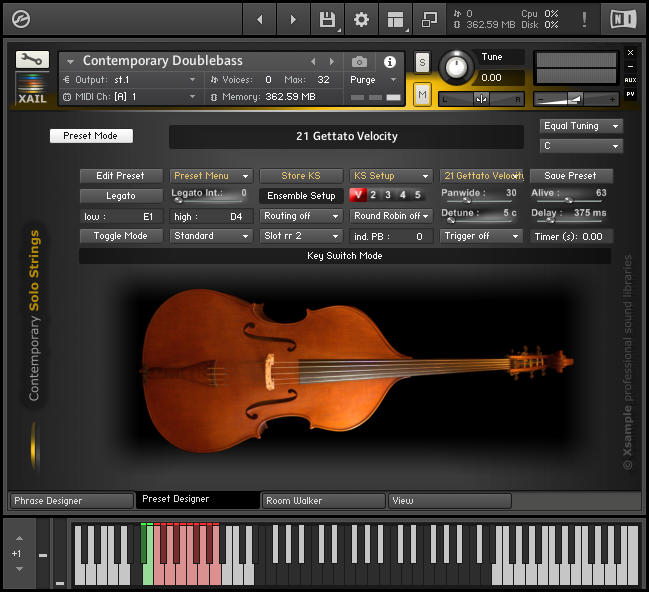Viewport: 649px width, 592px height.
Task: Open the KS Setup dropdown
Action: coord(391,176)
